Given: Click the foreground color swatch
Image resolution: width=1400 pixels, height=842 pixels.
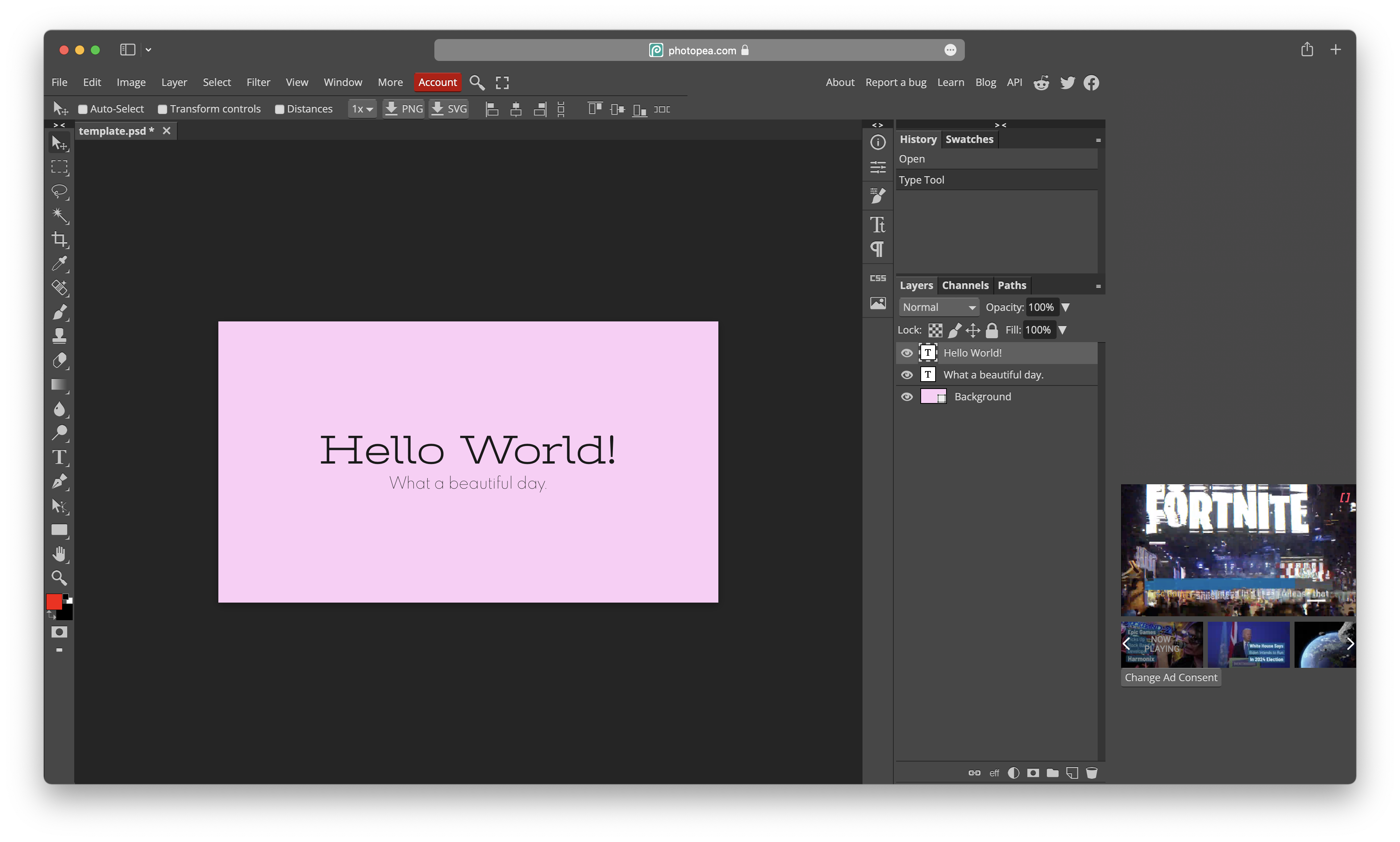Looking at the screenshot, I should coord(54,601).
